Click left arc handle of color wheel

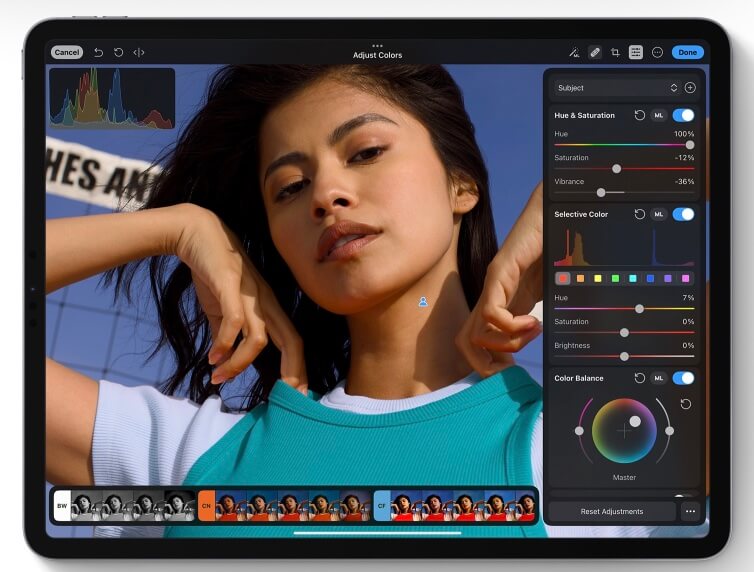click(579, 431)
